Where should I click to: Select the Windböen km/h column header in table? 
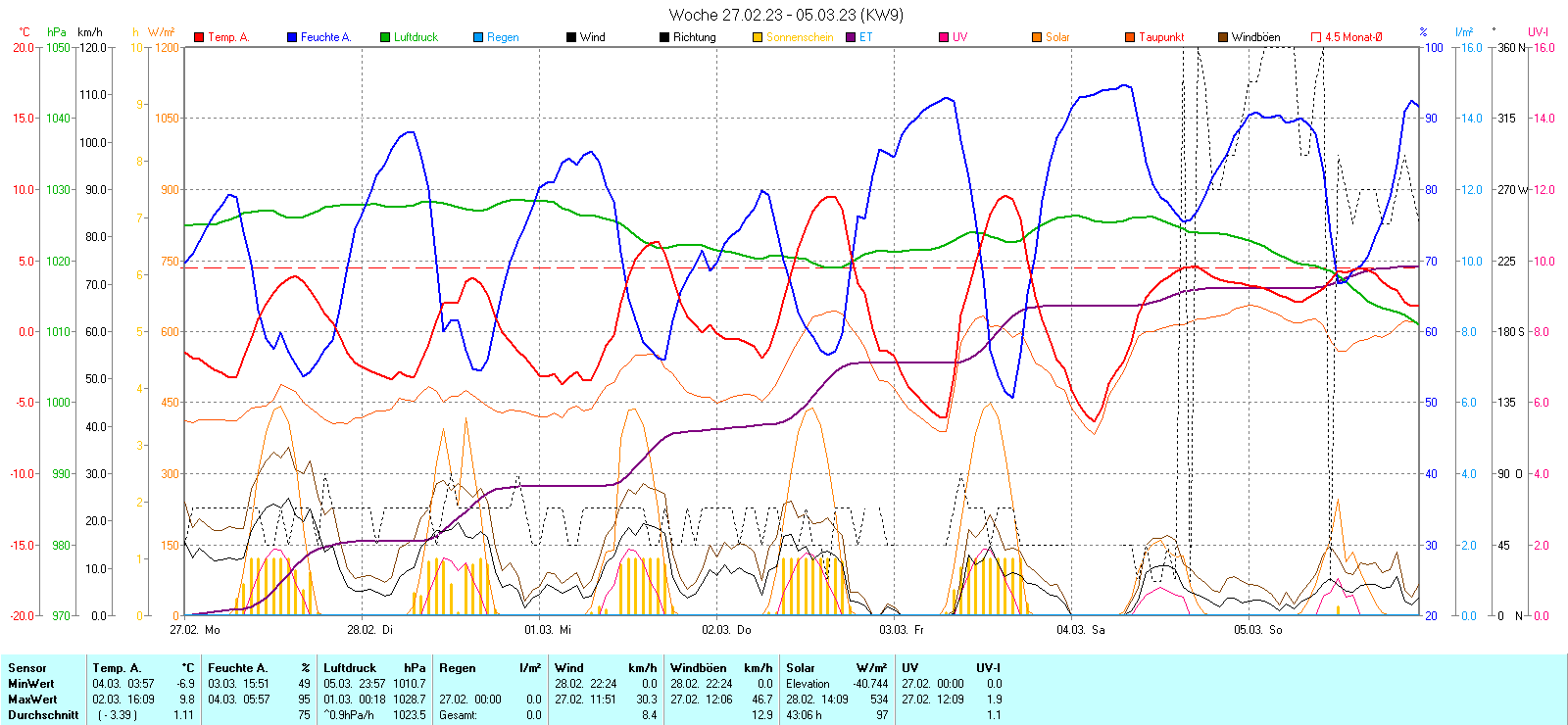click(x=721, y=668)
